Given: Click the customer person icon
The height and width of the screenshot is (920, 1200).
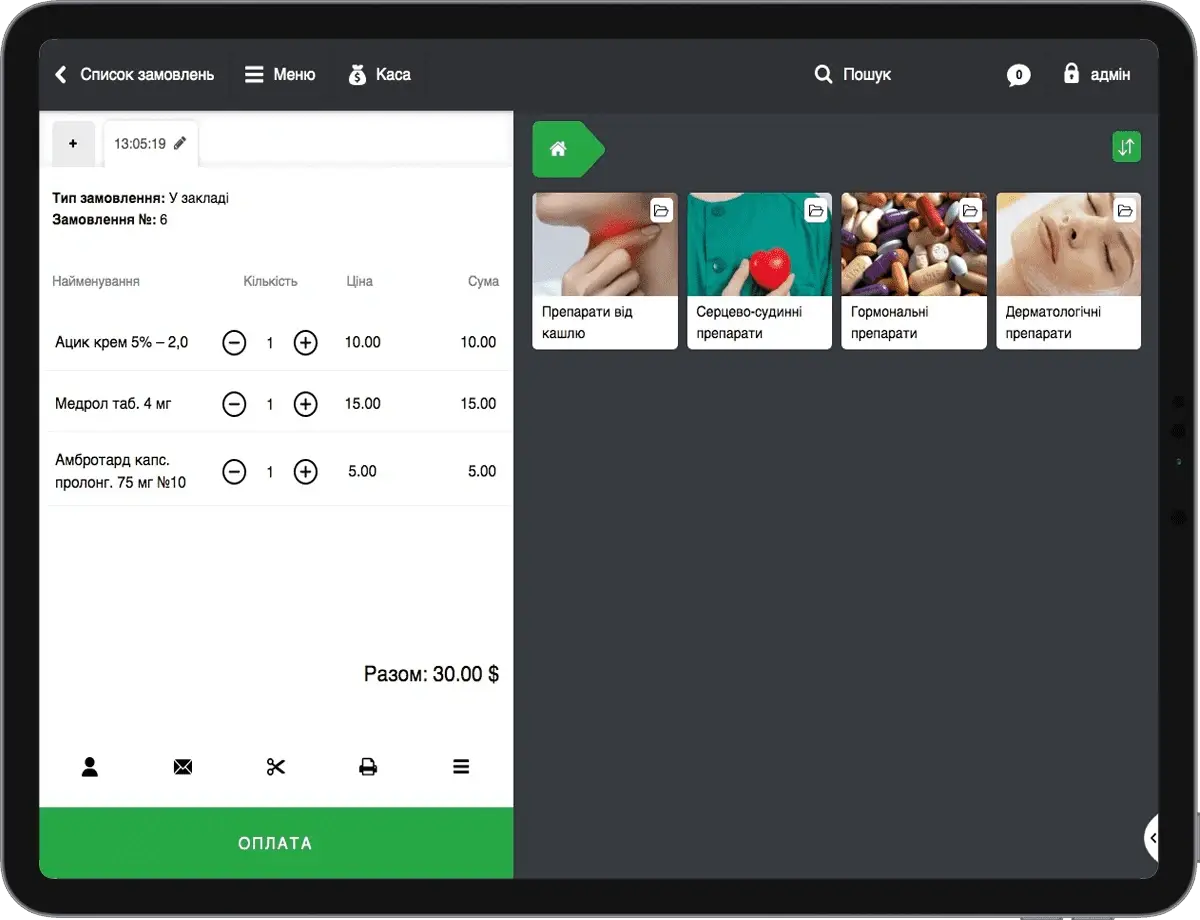Looking at the screenshot, I should coord(90,767).
